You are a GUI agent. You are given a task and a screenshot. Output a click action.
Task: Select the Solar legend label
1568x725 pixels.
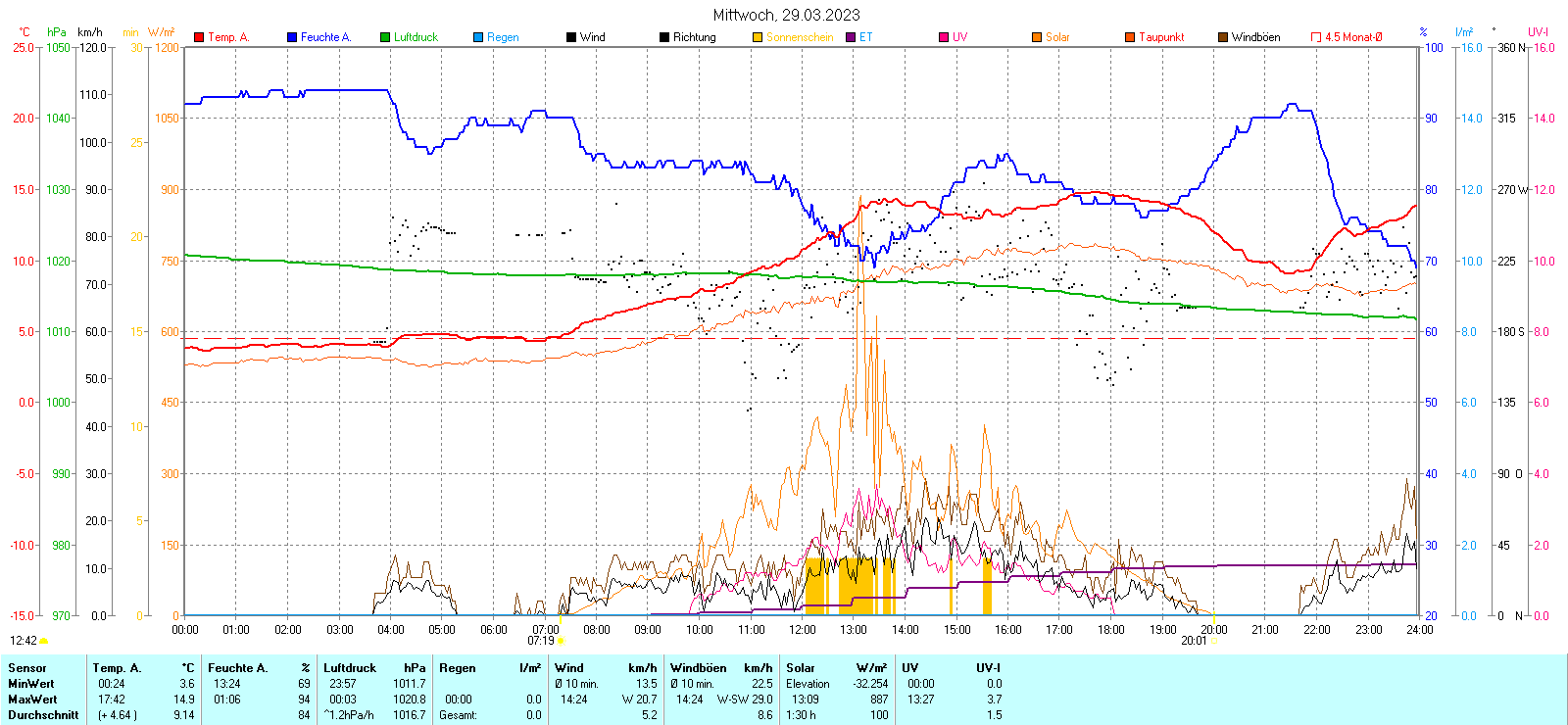pyautogui.click(x=1057, y=37)
